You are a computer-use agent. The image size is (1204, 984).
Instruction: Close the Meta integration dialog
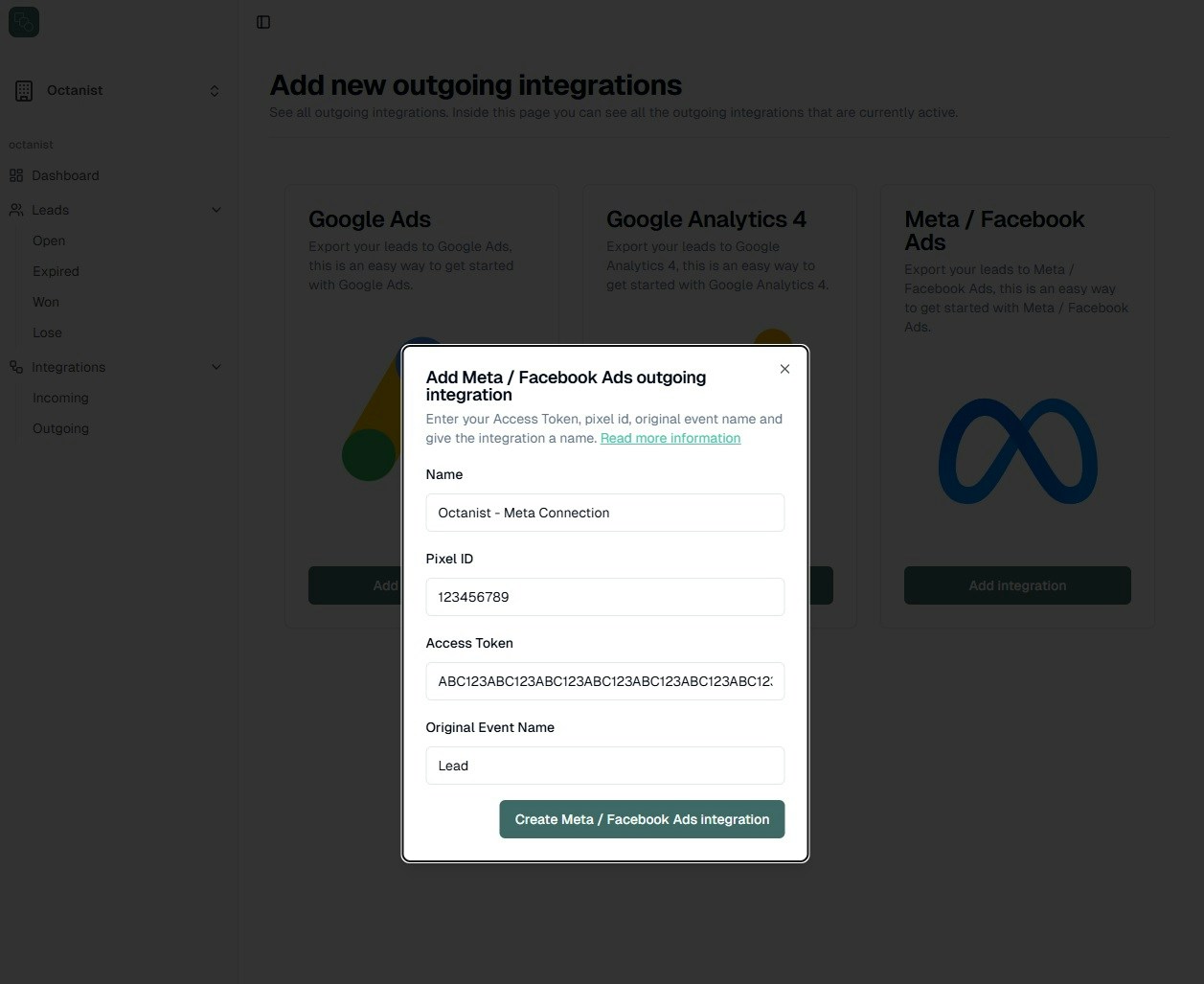click(784, 369)
